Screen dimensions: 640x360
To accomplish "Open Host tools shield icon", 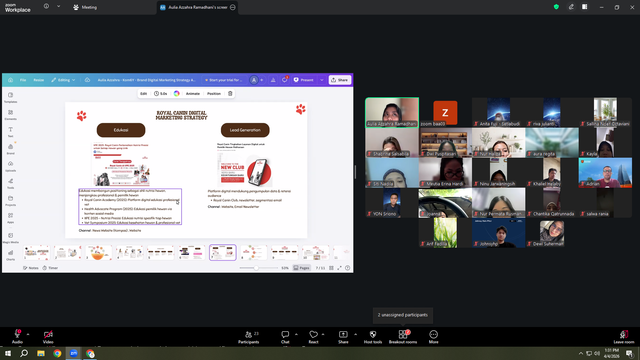I will click(373, 337).
